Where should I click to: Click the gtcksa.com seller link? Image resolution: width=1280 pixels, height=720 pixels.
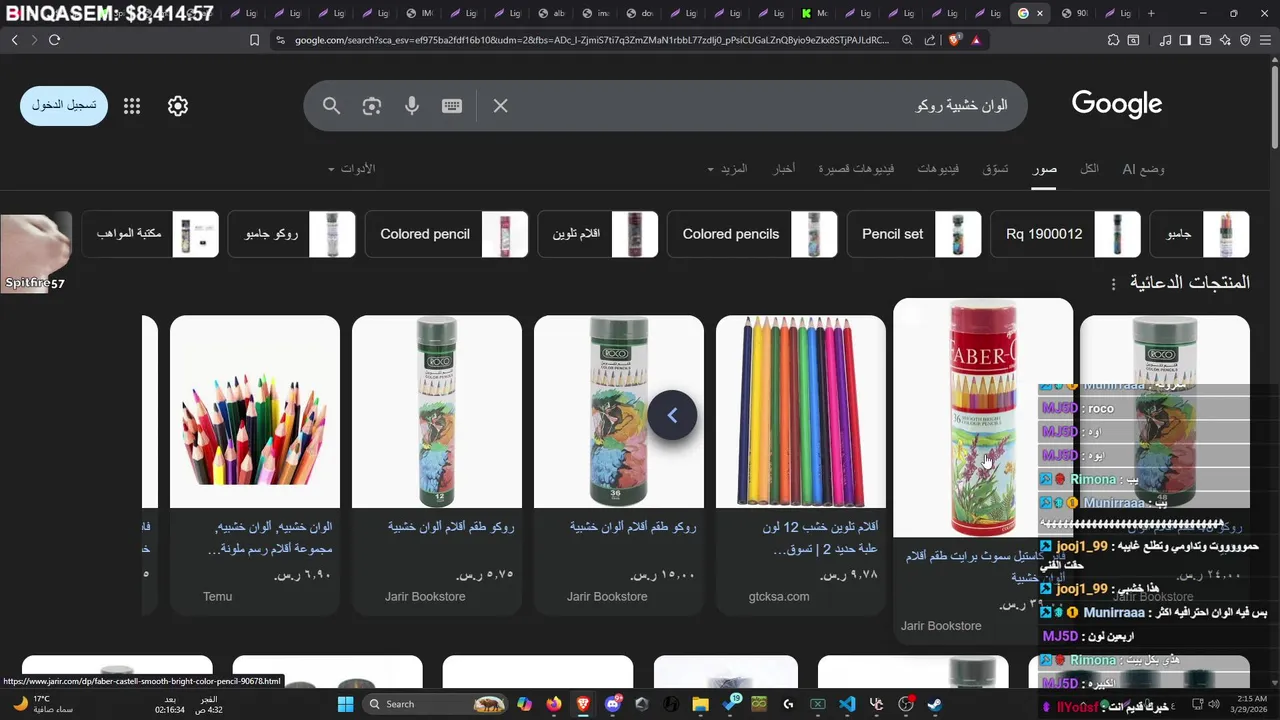(x=779, y=596)
